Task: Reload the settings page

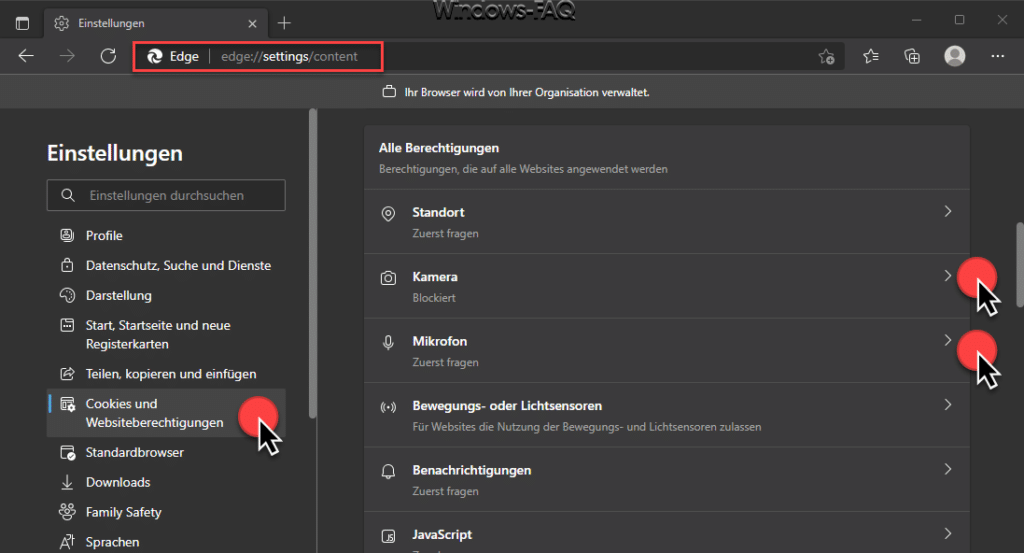Action: [x=108, y=56]
